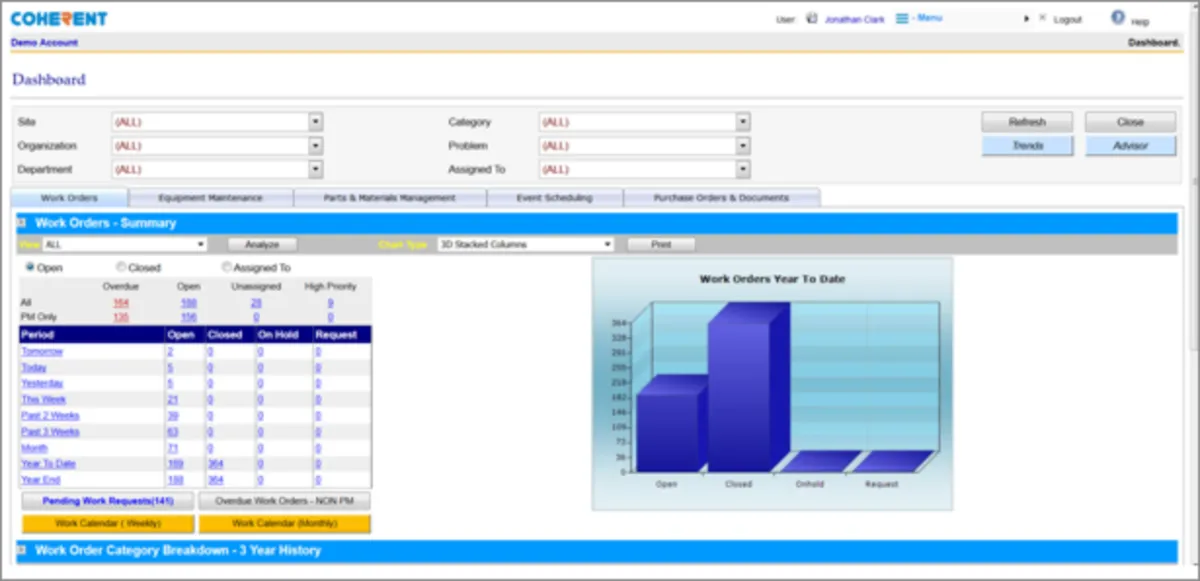Click the Closed bar in the chart
This screenshot has width=1200, height=581.
tap(748, 388)
